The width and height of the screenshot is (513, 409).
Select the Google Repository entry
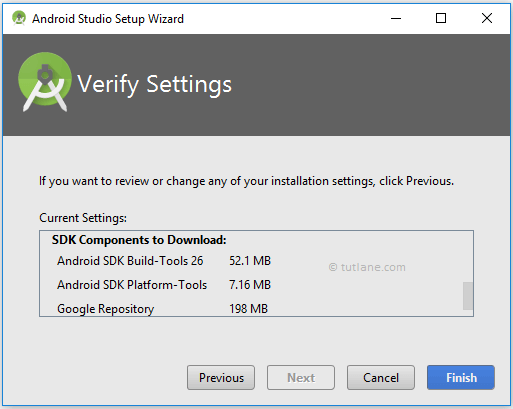tap(105, 309)
